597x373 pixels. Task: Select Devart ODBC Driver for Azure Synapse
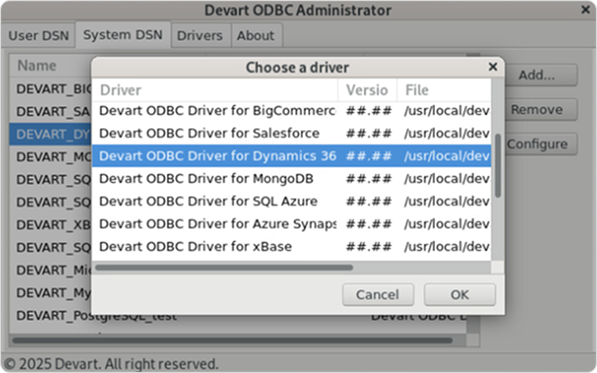[x=291, y=224]
